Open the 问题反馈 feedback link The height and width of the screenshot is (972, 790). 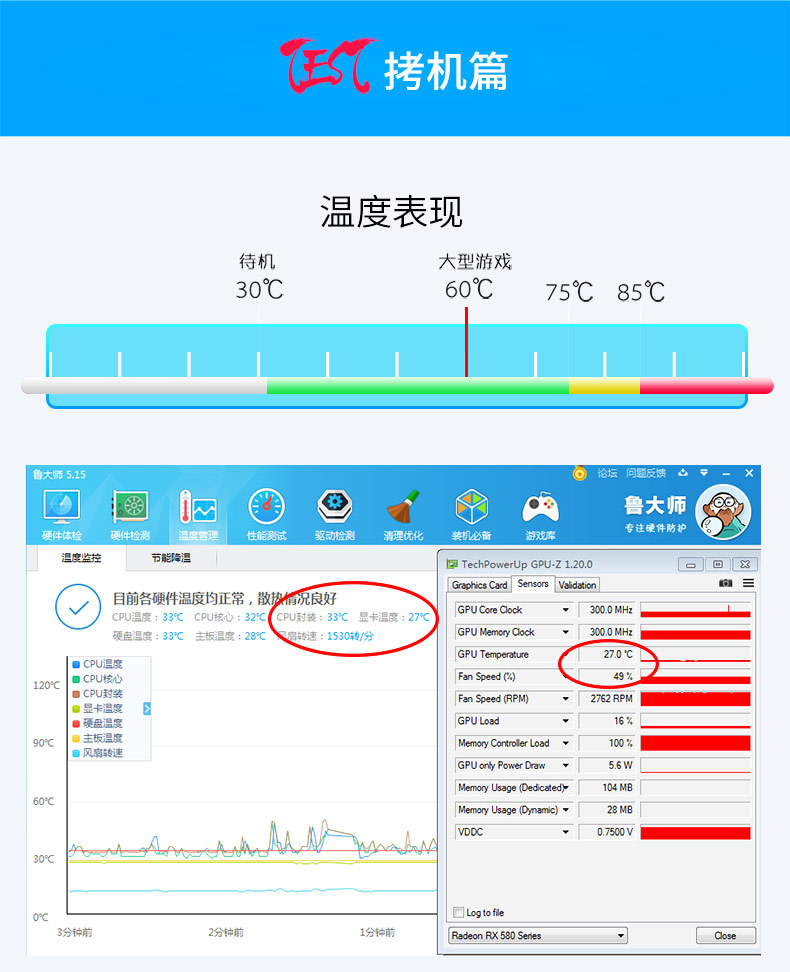tap(646, 473)
